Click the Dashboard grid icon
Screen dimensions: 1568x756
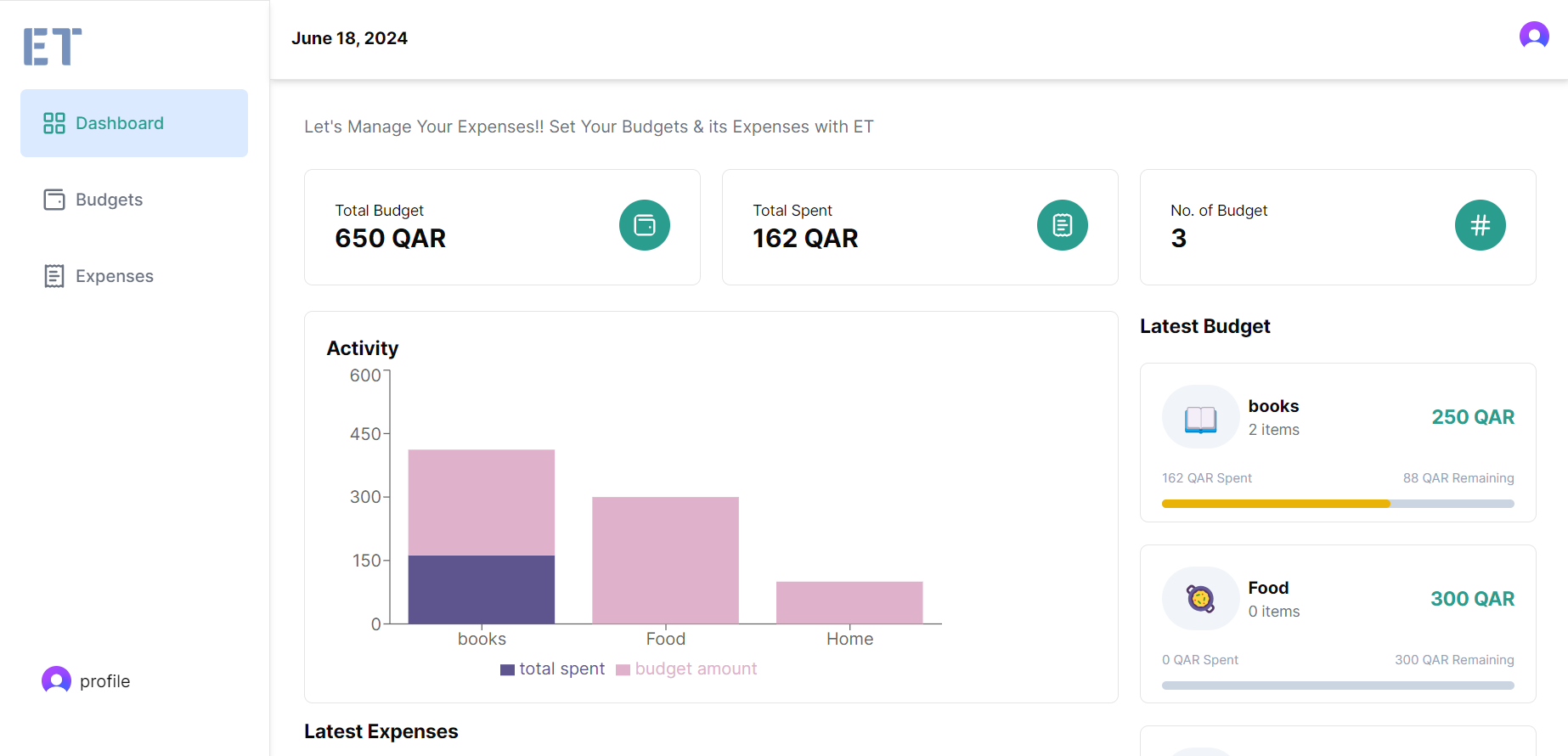coord(54,123)
